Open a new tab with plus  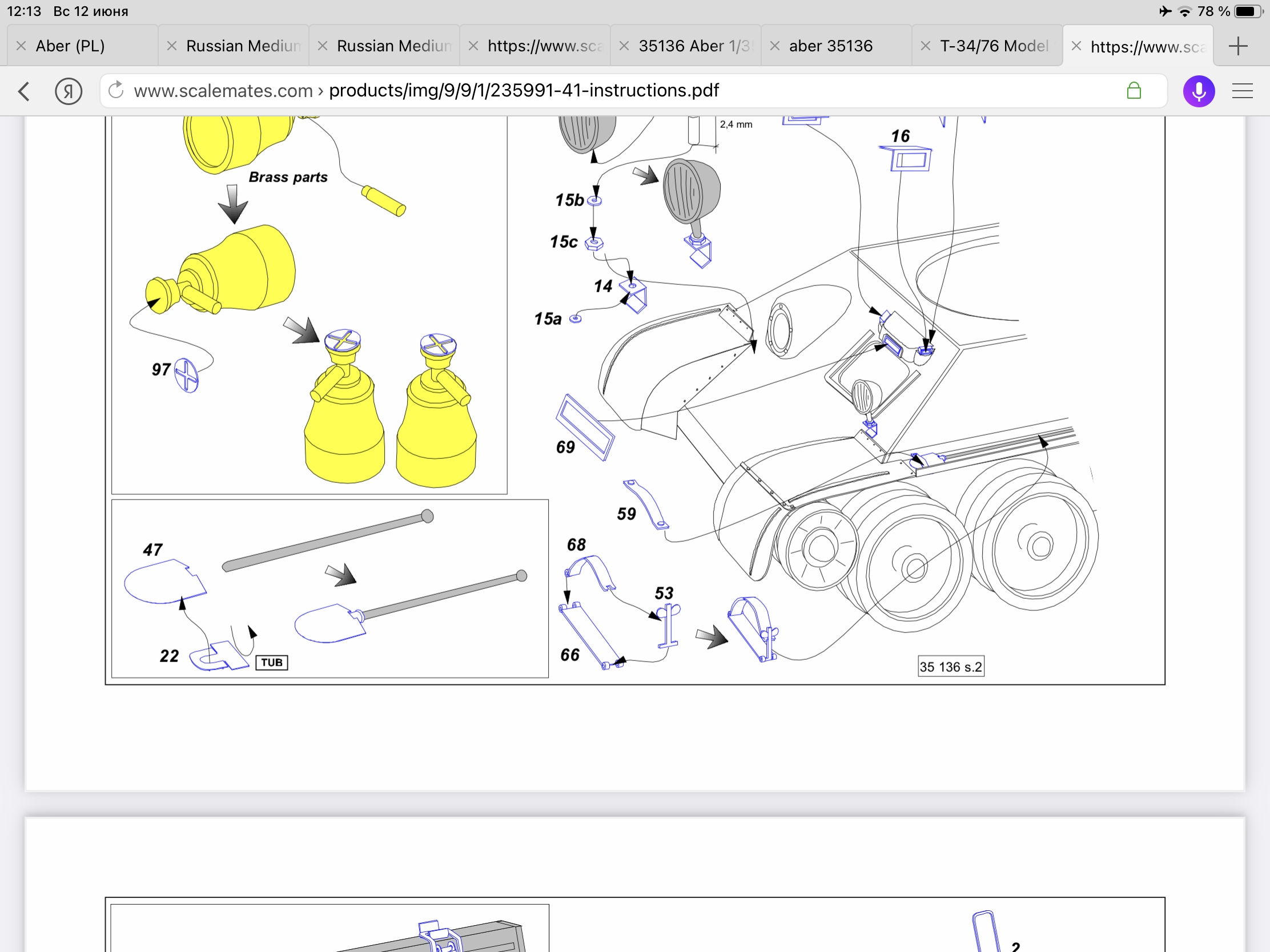[x=1239, y=46]
